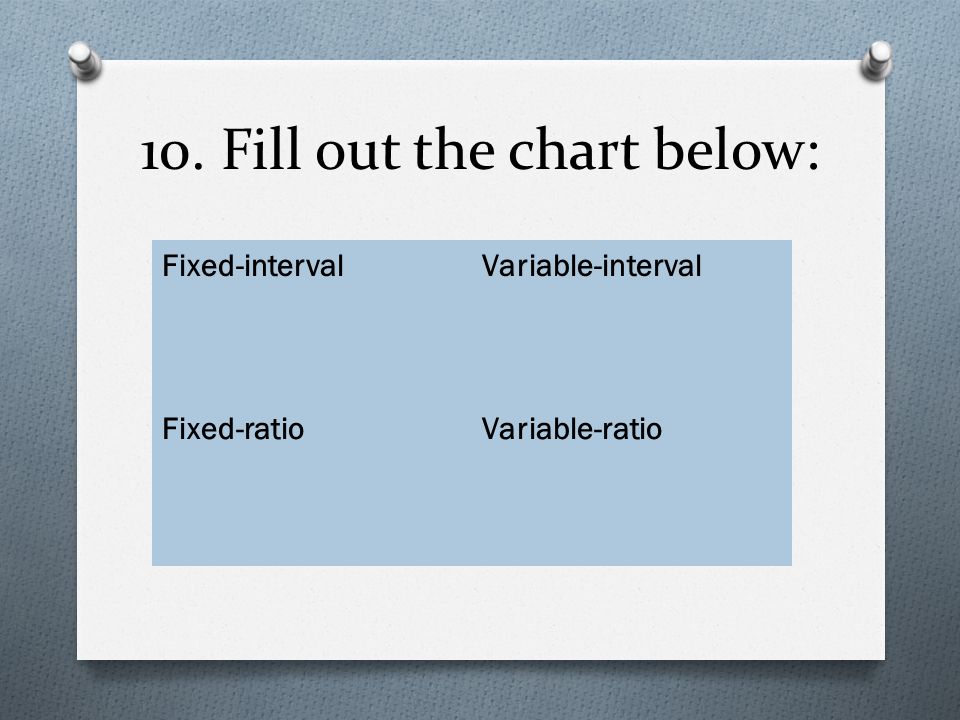Click the word chart in the title
Screen dimensions: 960x720
pyautogui.click(x=573, y=150)
